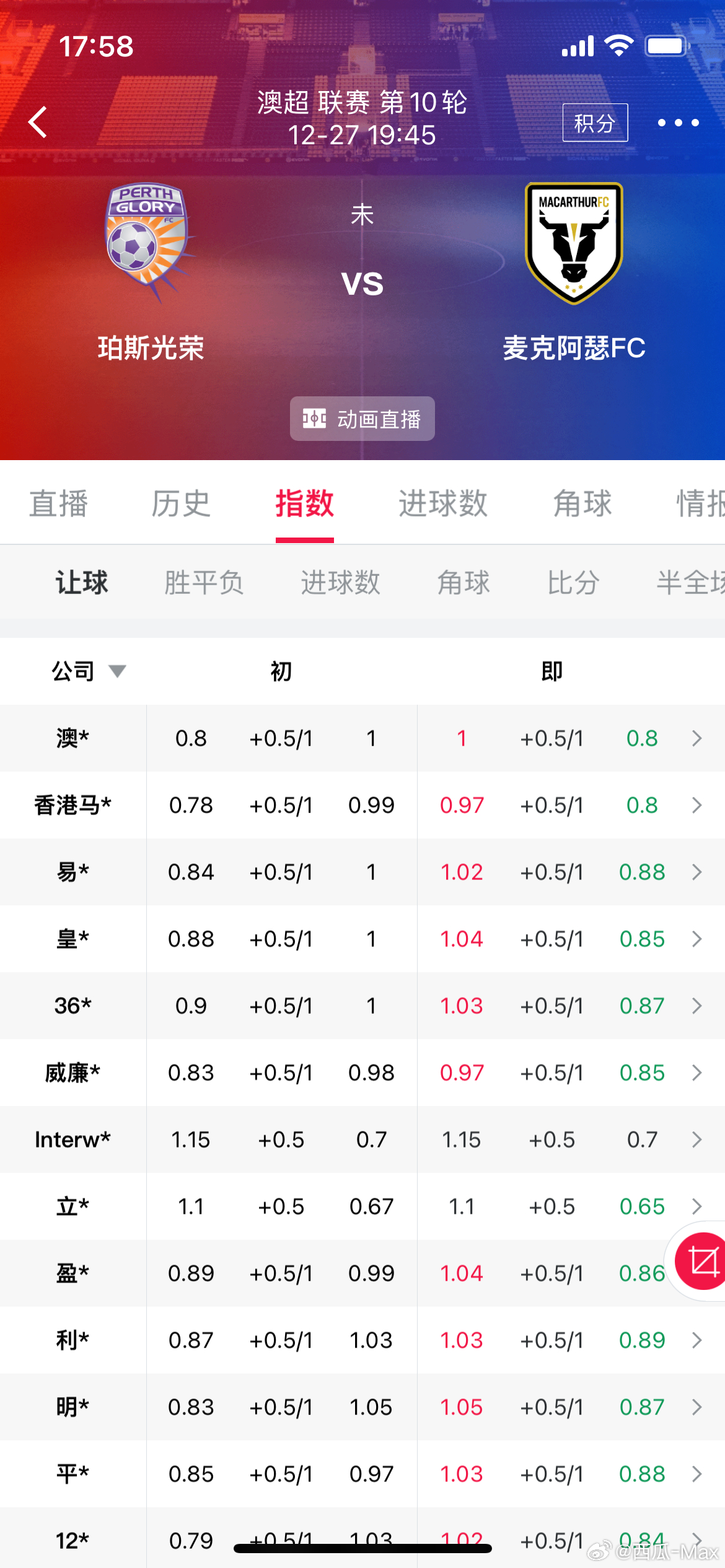Expand the Interw* row chevron
The image size is (725, 1568).
coord(696,1139)
